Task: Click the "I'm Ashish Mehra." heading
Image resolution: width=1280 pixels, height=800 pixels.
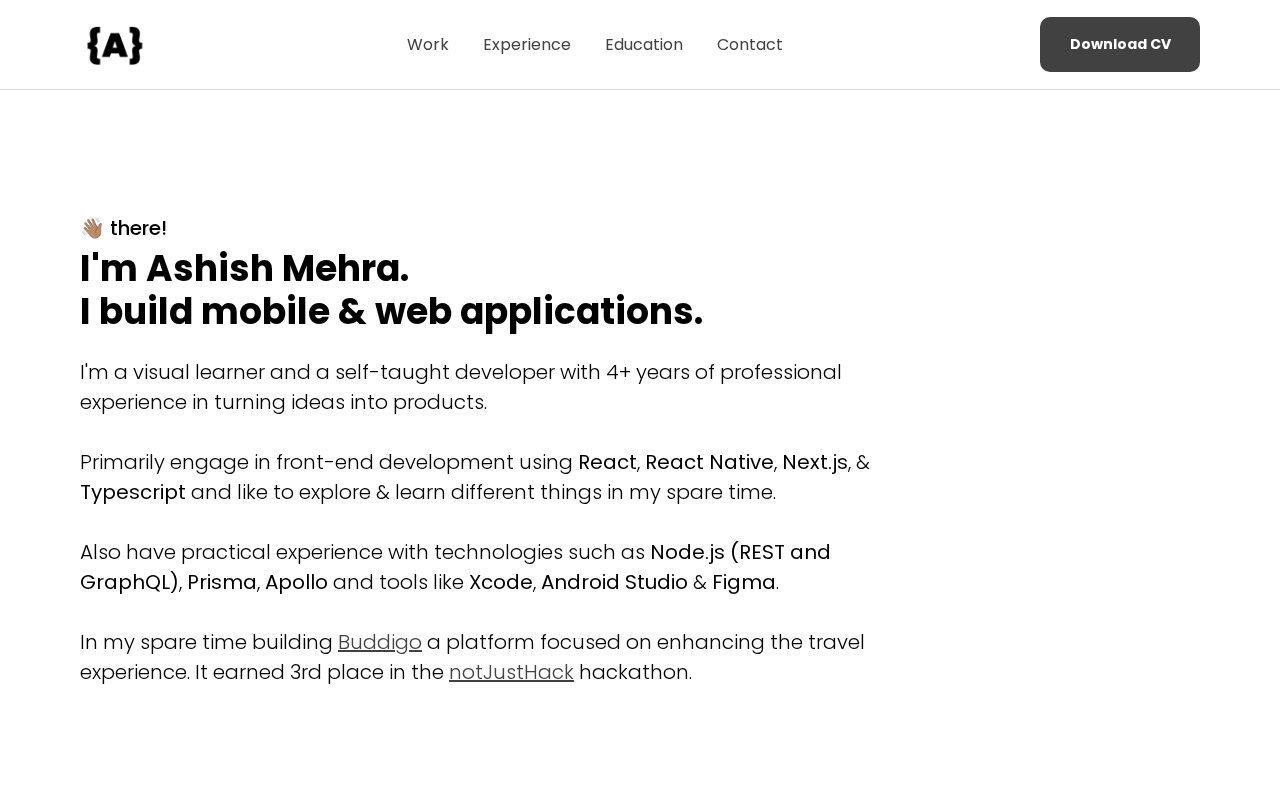Action: point(245,269)
